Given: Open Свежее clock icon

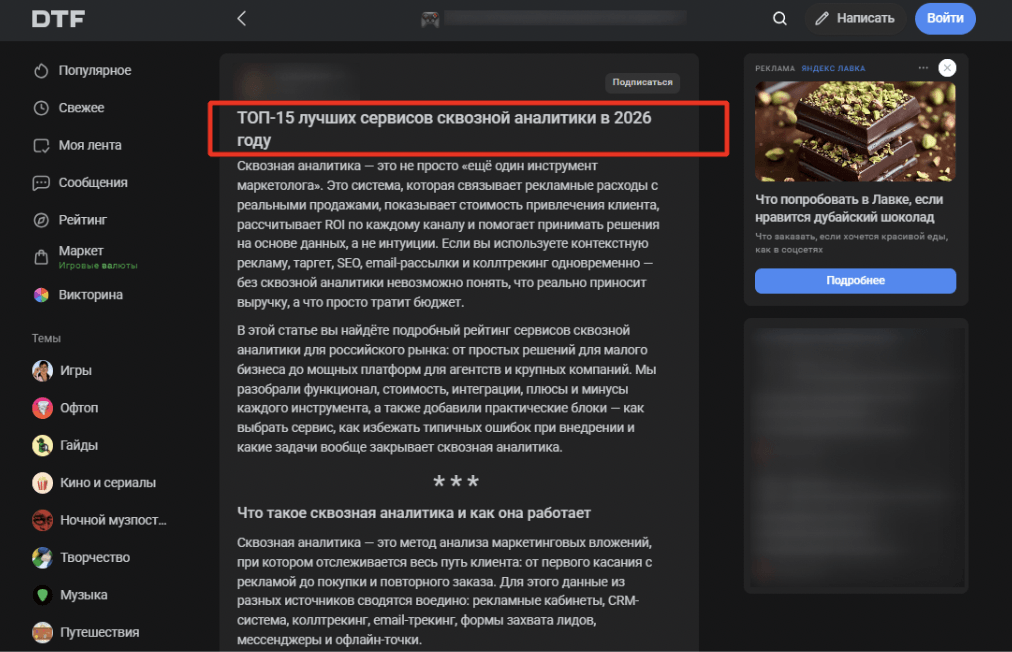Looking at the screenshot, I should point(41,108).
